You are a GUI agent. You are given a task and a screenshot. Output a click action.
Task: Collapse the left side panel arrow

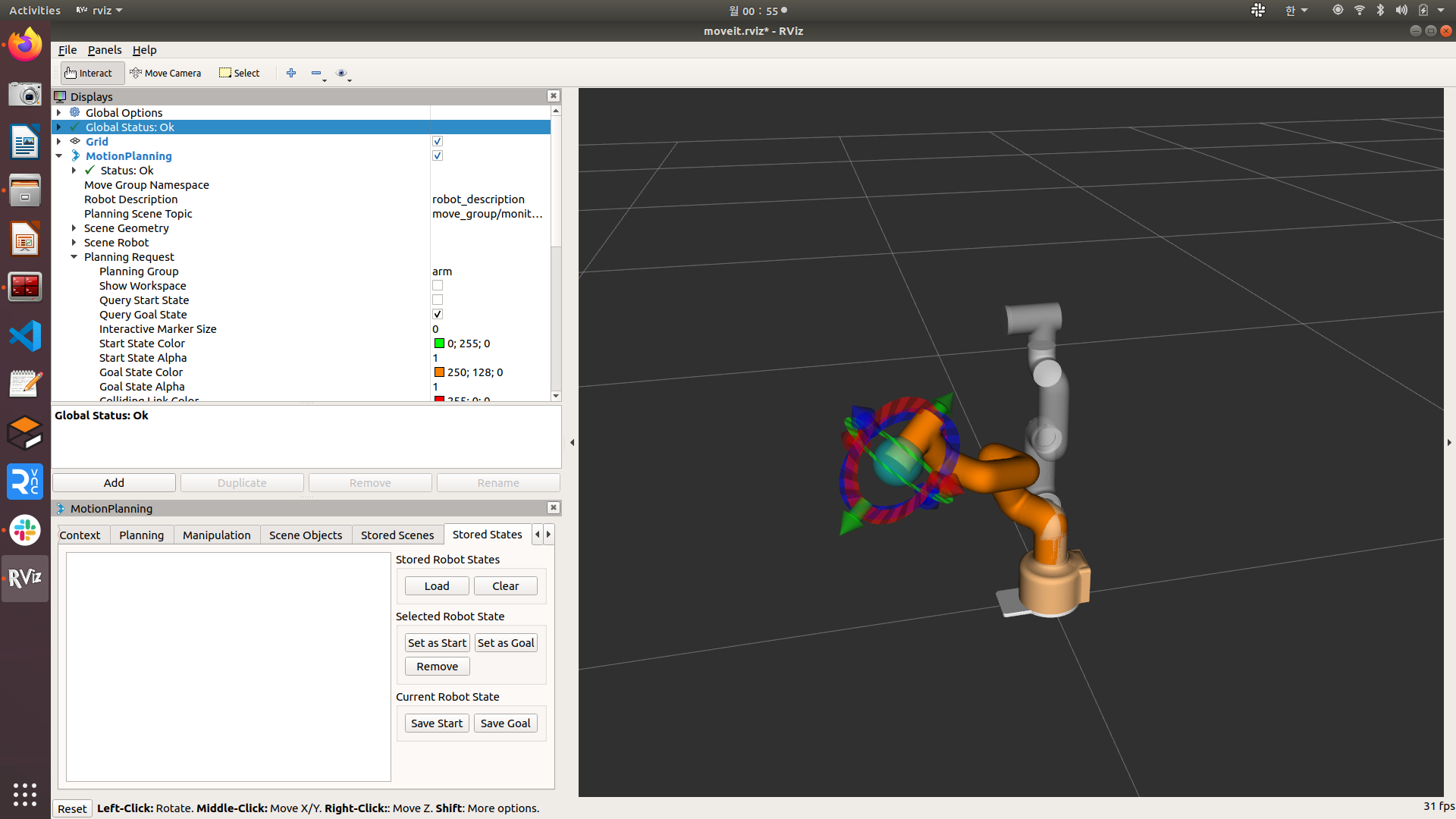(x=572, y=442)
